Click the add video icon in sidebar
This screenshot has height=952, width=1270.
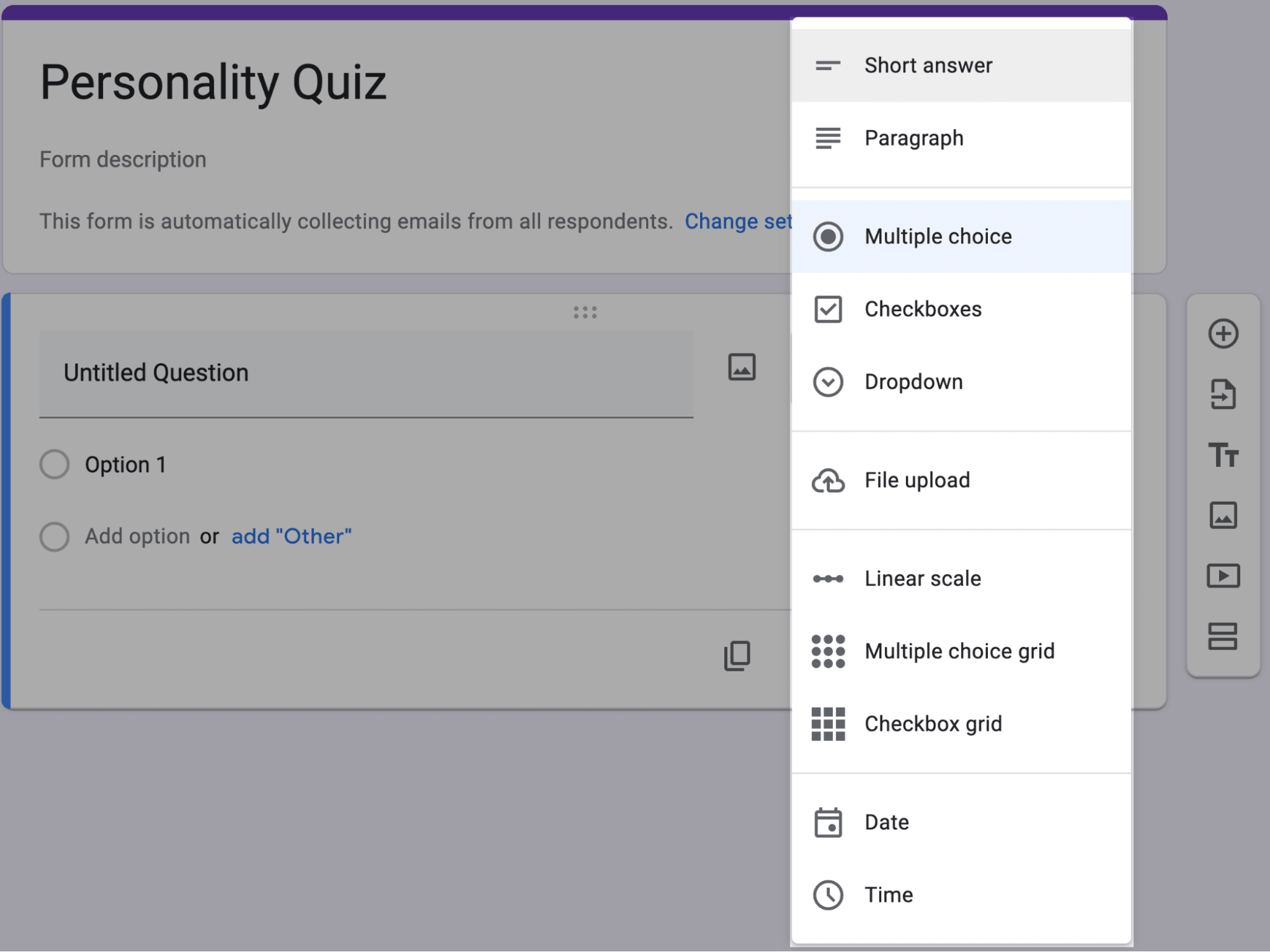(1224, 575)
